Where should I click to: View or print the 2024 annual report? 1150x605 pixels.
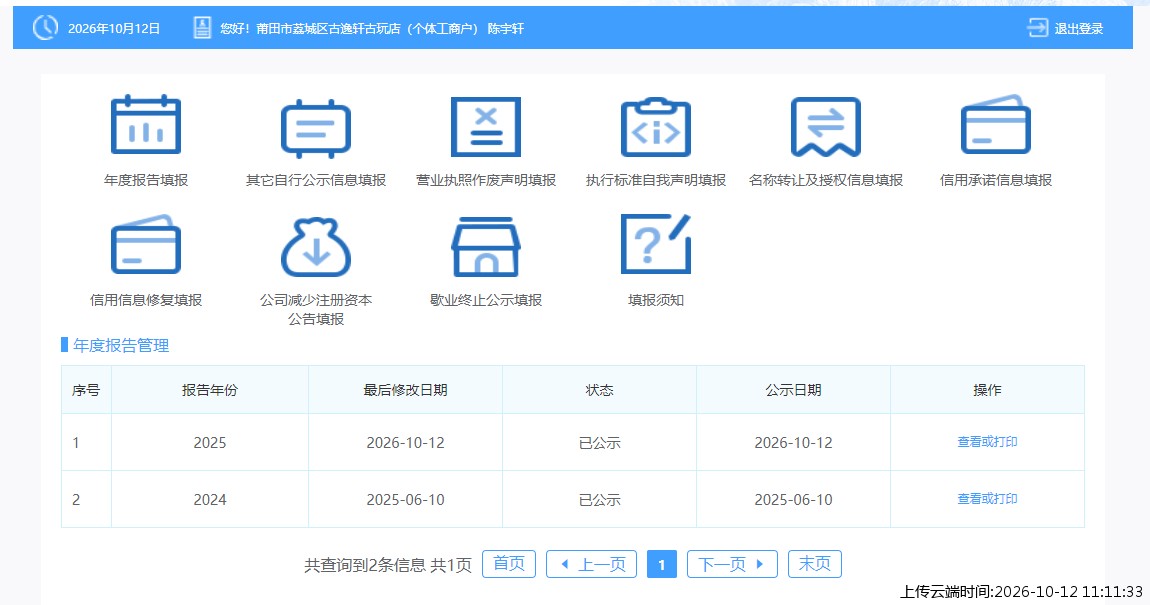(x=987, y=499)
